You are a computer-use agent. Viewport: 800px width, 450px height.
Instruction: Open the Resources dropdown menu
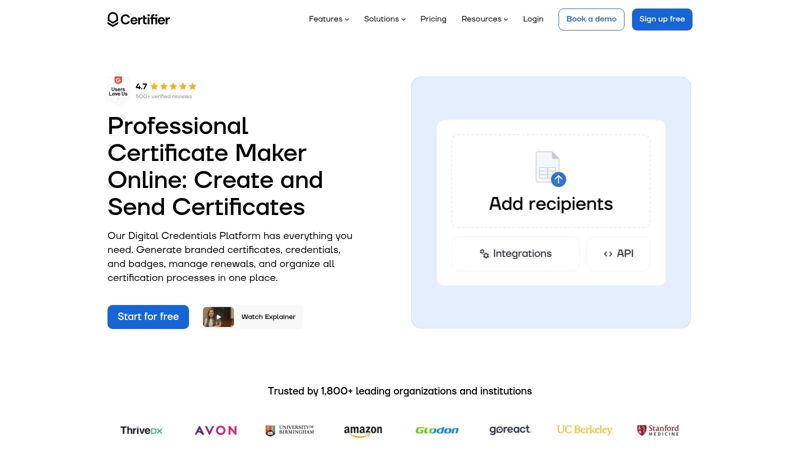pyautogui.click(x=484, y=19)
